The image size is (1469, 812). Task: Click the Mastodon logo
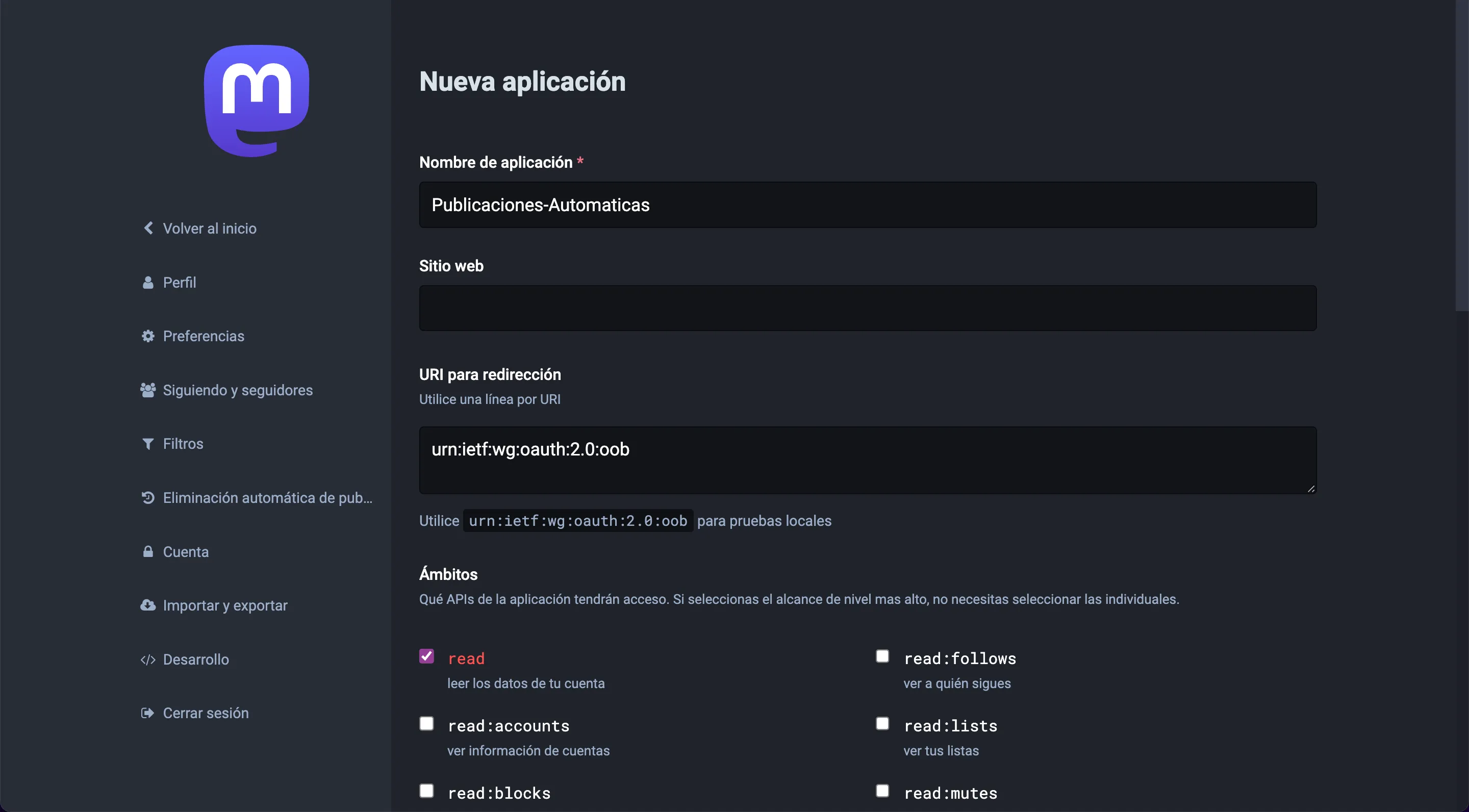[257, 100]
